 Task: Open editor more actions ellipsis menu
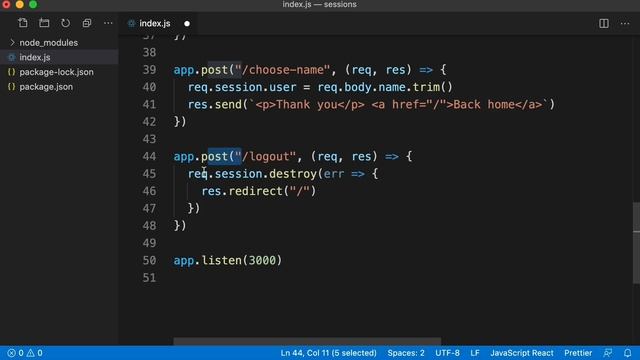pos(625,24)
